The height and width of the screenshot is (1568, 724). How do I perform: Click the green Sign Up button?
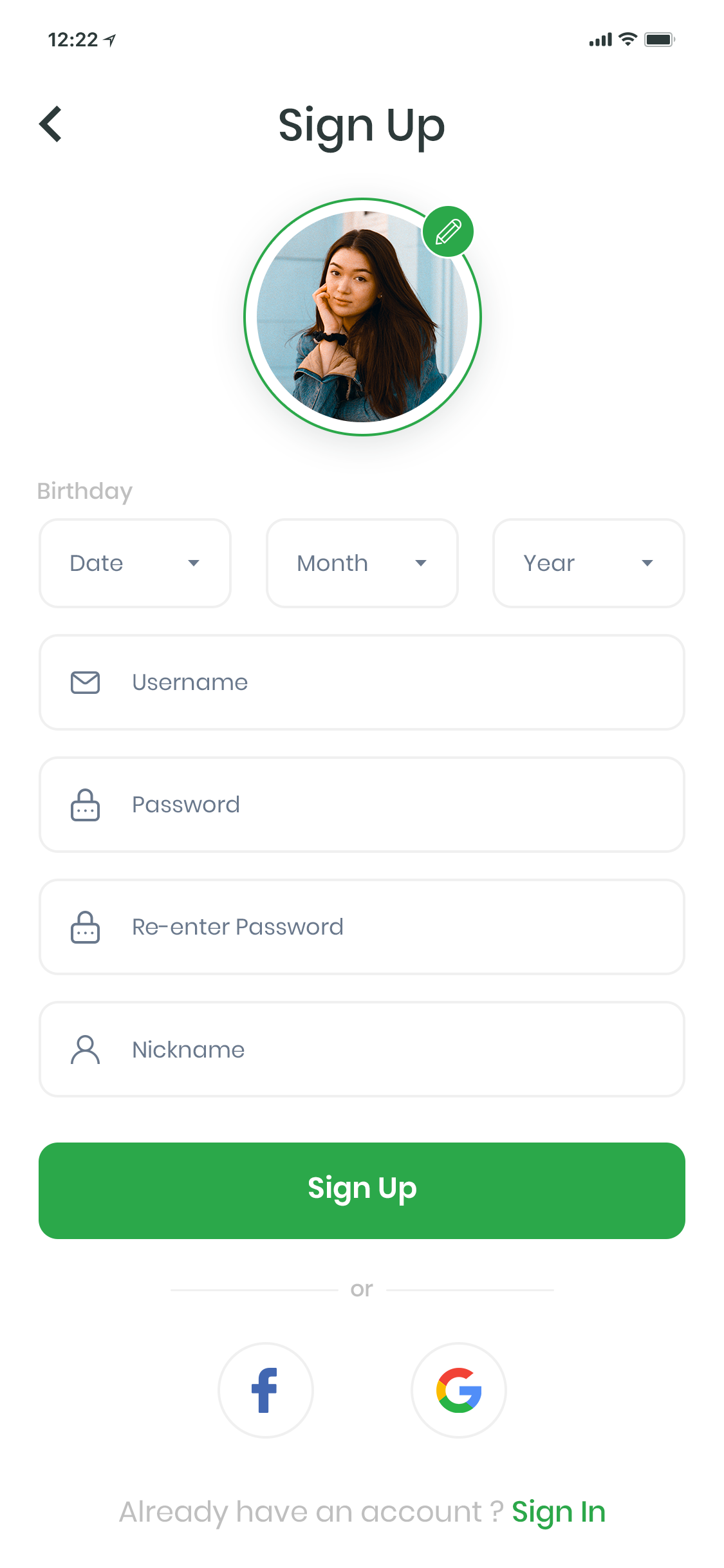pos(362,1191)
